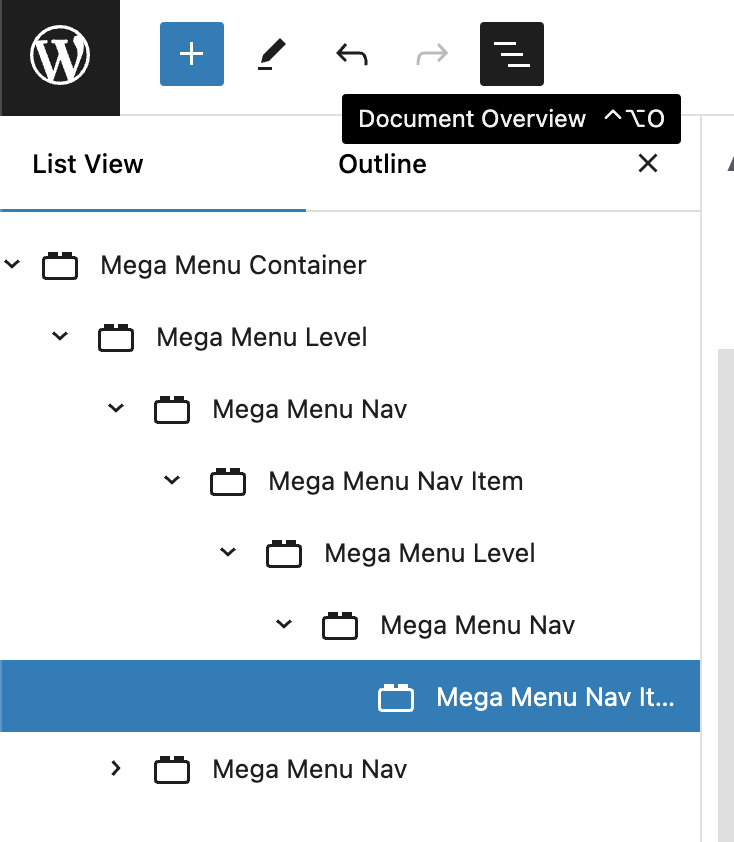This screenshot has height=842, width=734.
Task: Collapse the nested Mega Menu Level
Action: (x=228, y=553)
